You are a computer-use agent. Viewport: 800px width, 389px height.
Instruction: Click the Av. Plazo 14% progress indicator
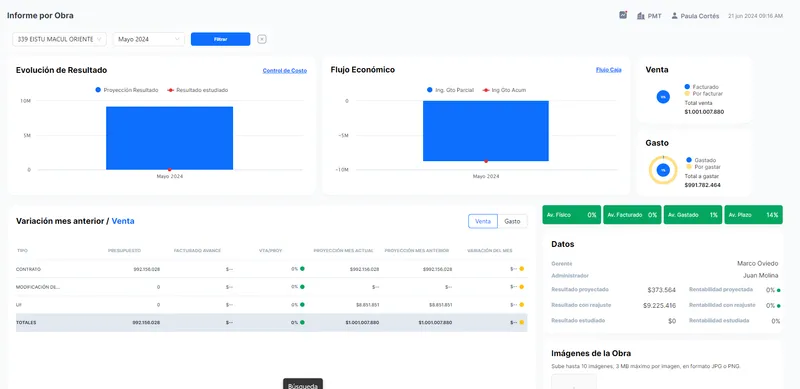(753, 215)
